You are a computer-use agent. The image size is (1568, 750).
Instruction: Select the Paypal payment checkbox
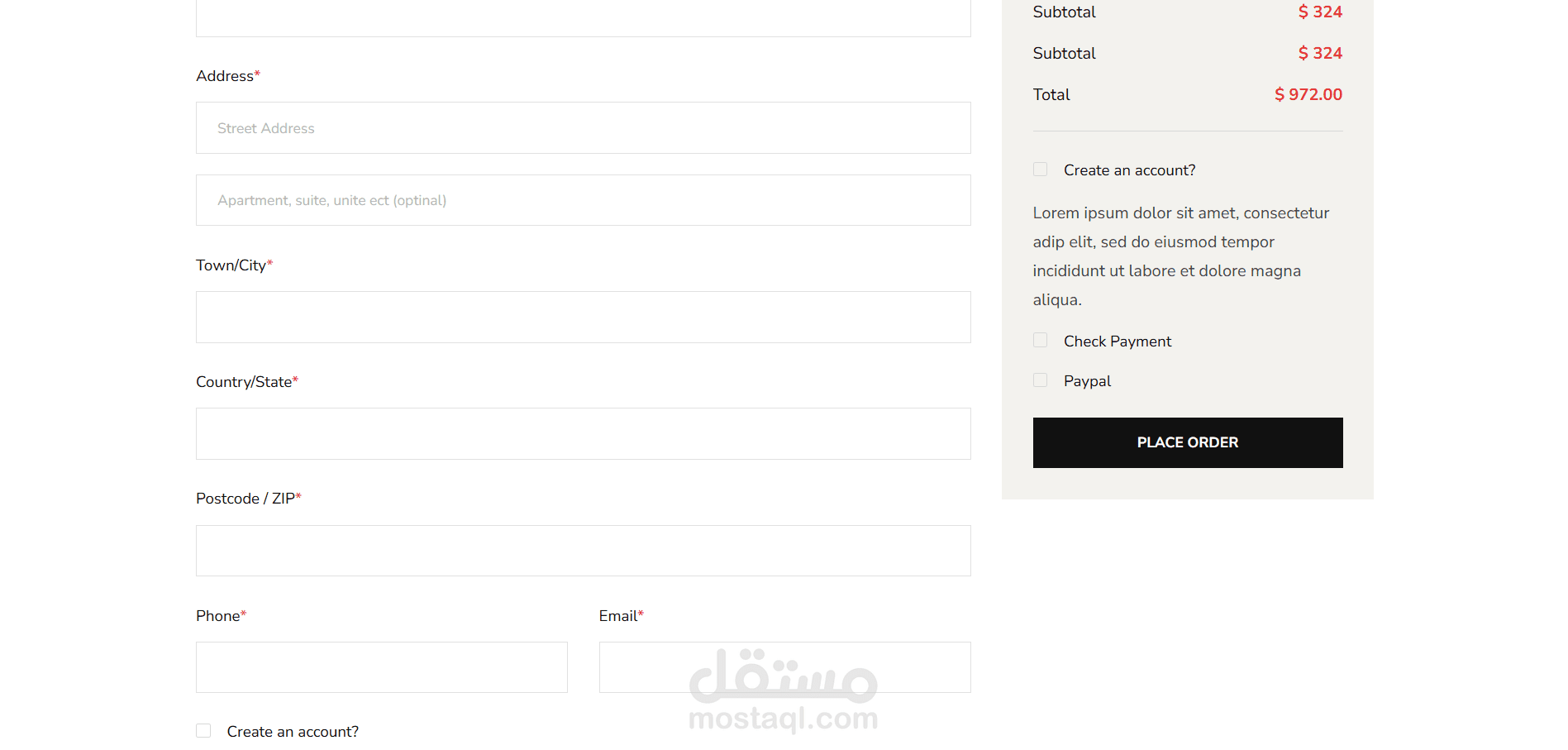tap(1040, 380)
